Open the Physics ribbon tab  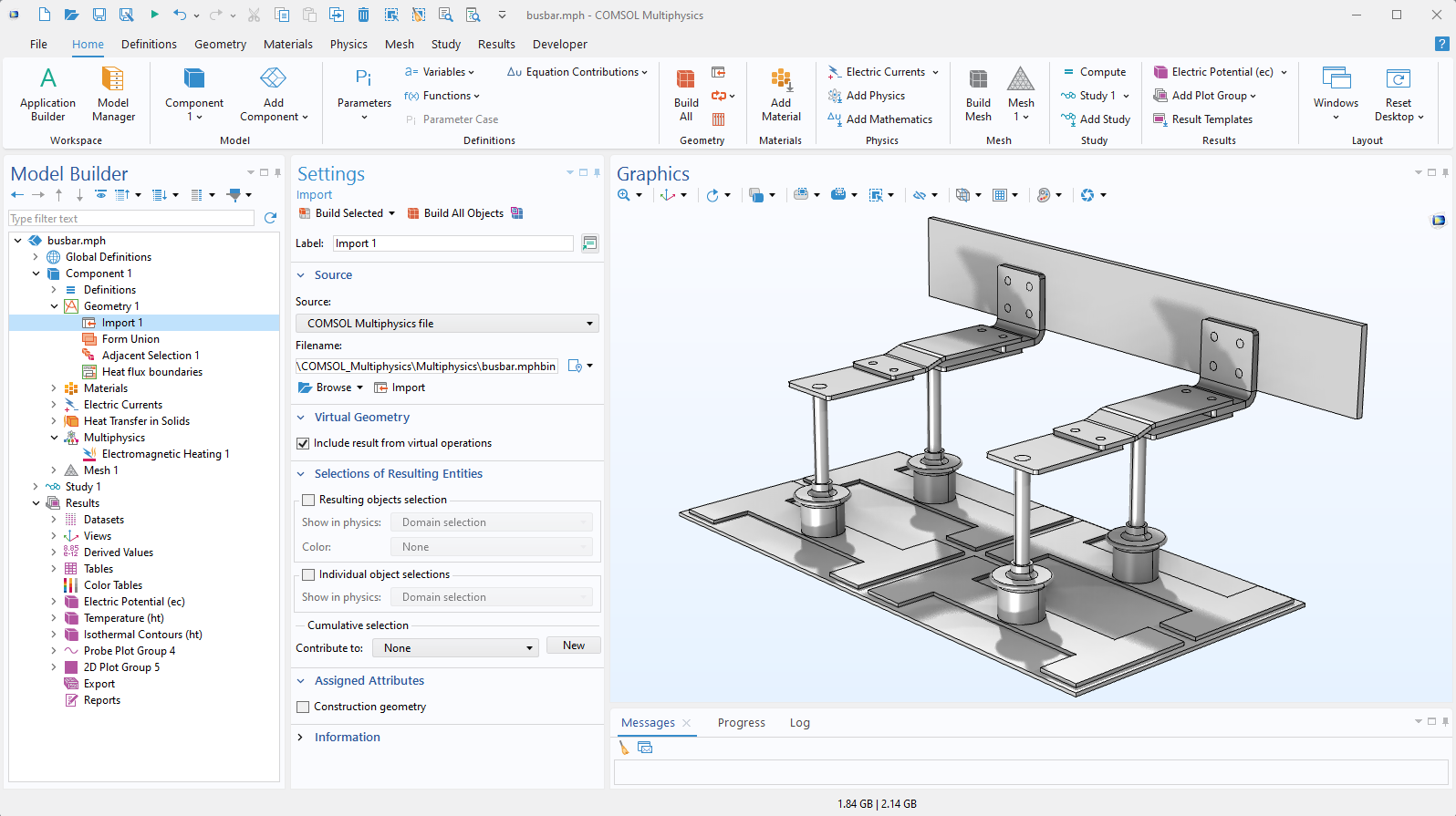click(348, 44)
